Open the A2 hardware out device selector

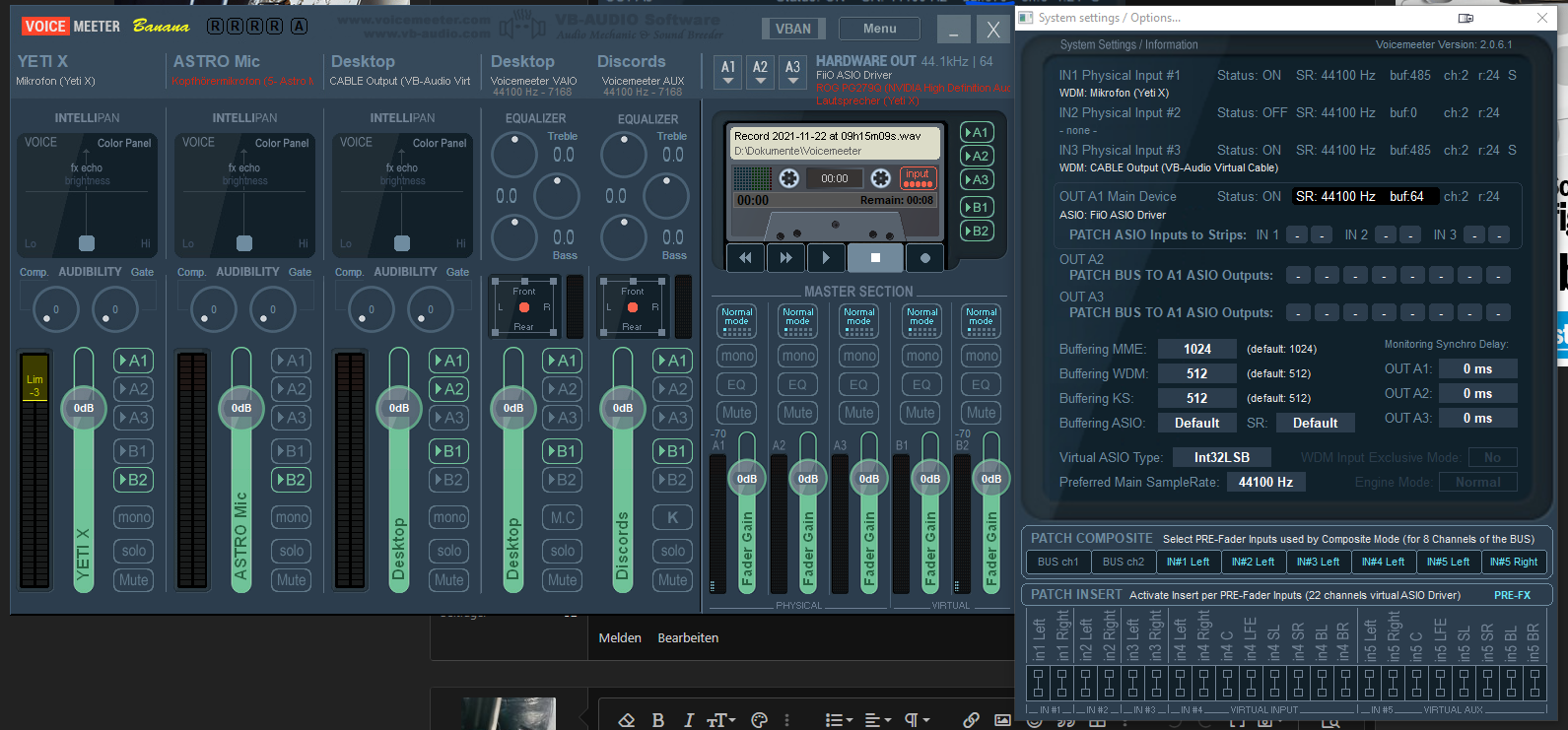pyautogui.click(x=760, y=72)
